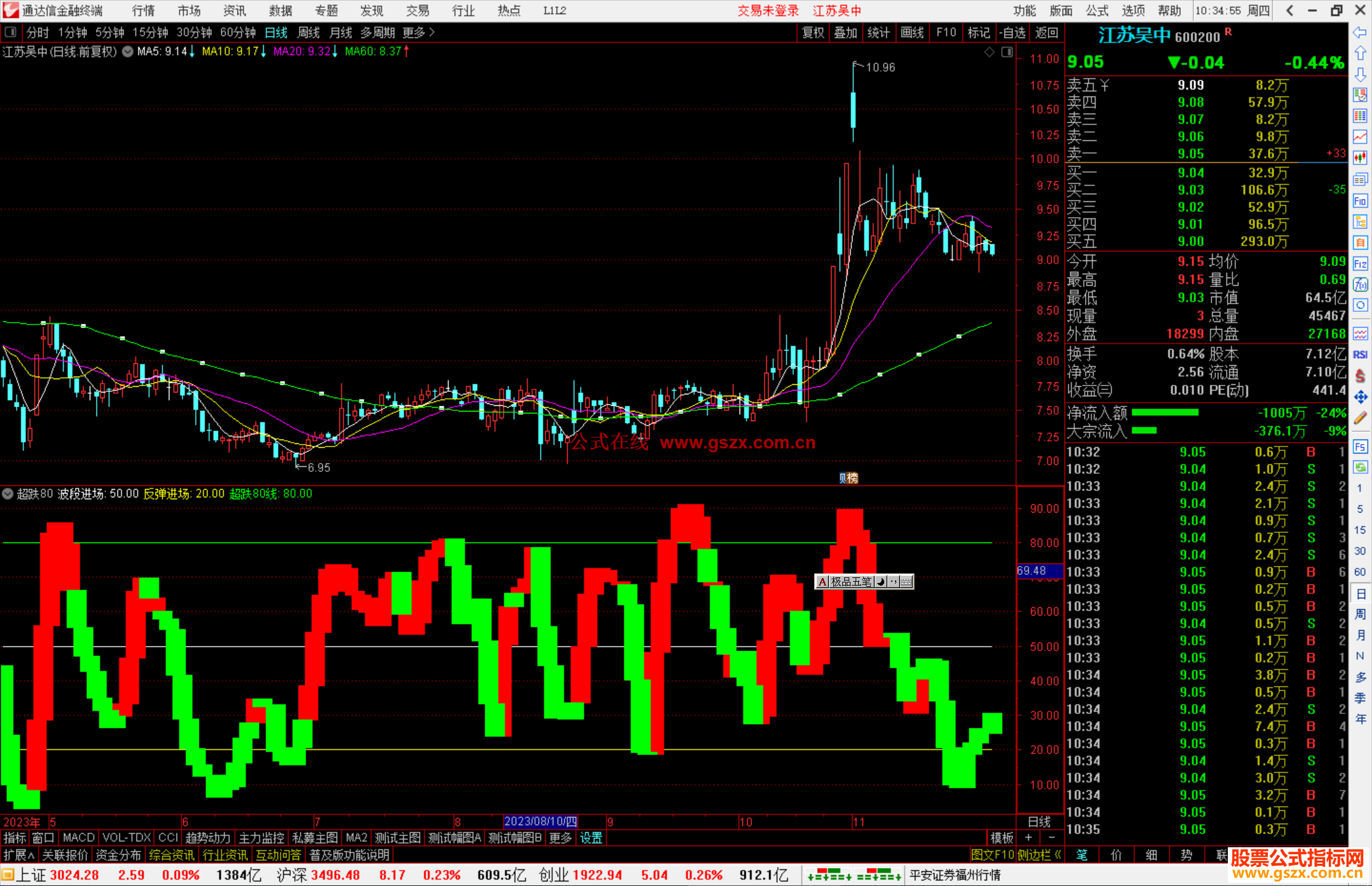Toggle the panel icon left of 分时
Viewport: 1372px width, 886px height.
click(11, 32)
